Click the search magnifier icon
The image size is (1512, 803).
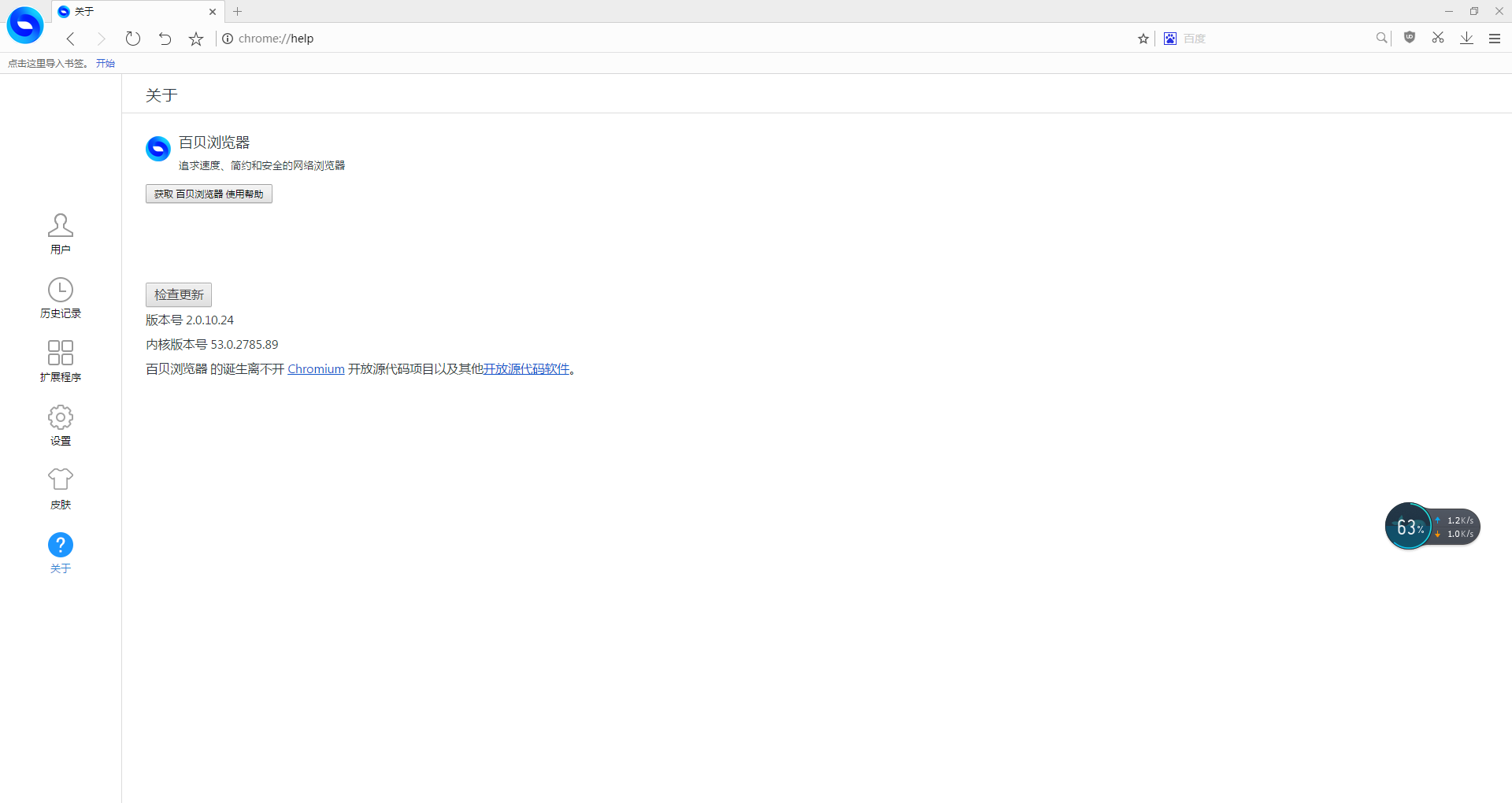click(x=1381, y=38)
